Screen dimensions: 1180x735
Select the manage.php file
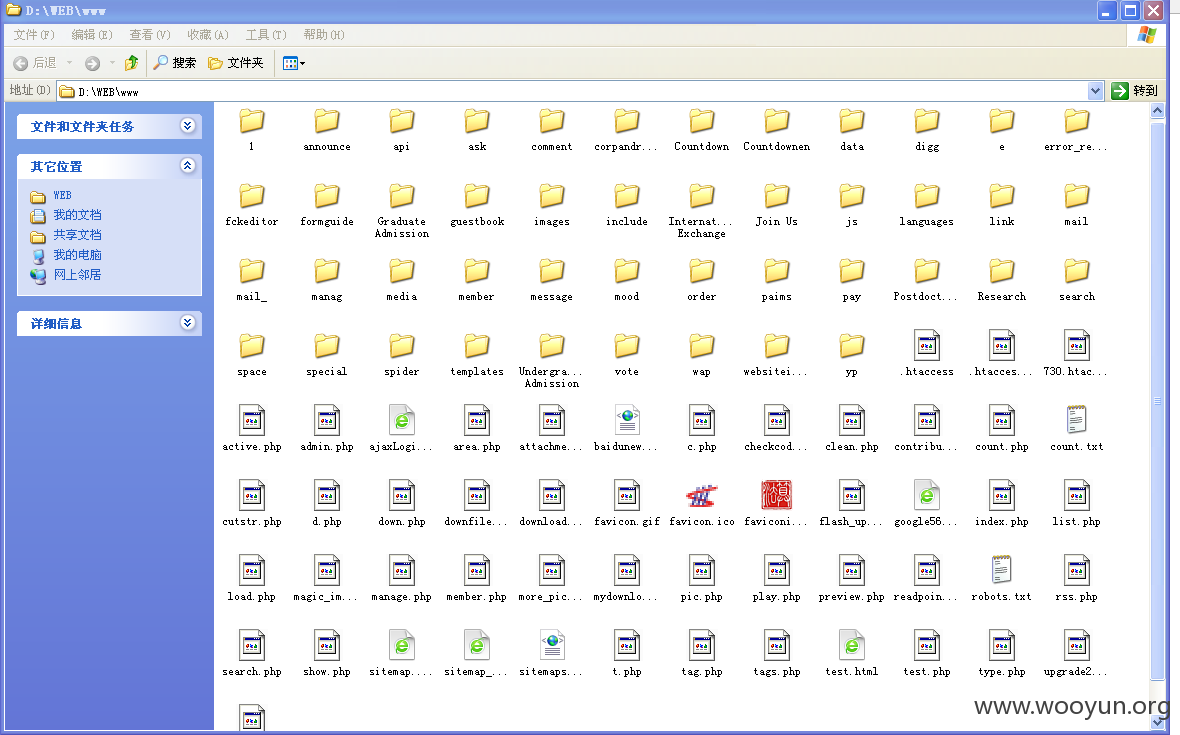[402, 579]
